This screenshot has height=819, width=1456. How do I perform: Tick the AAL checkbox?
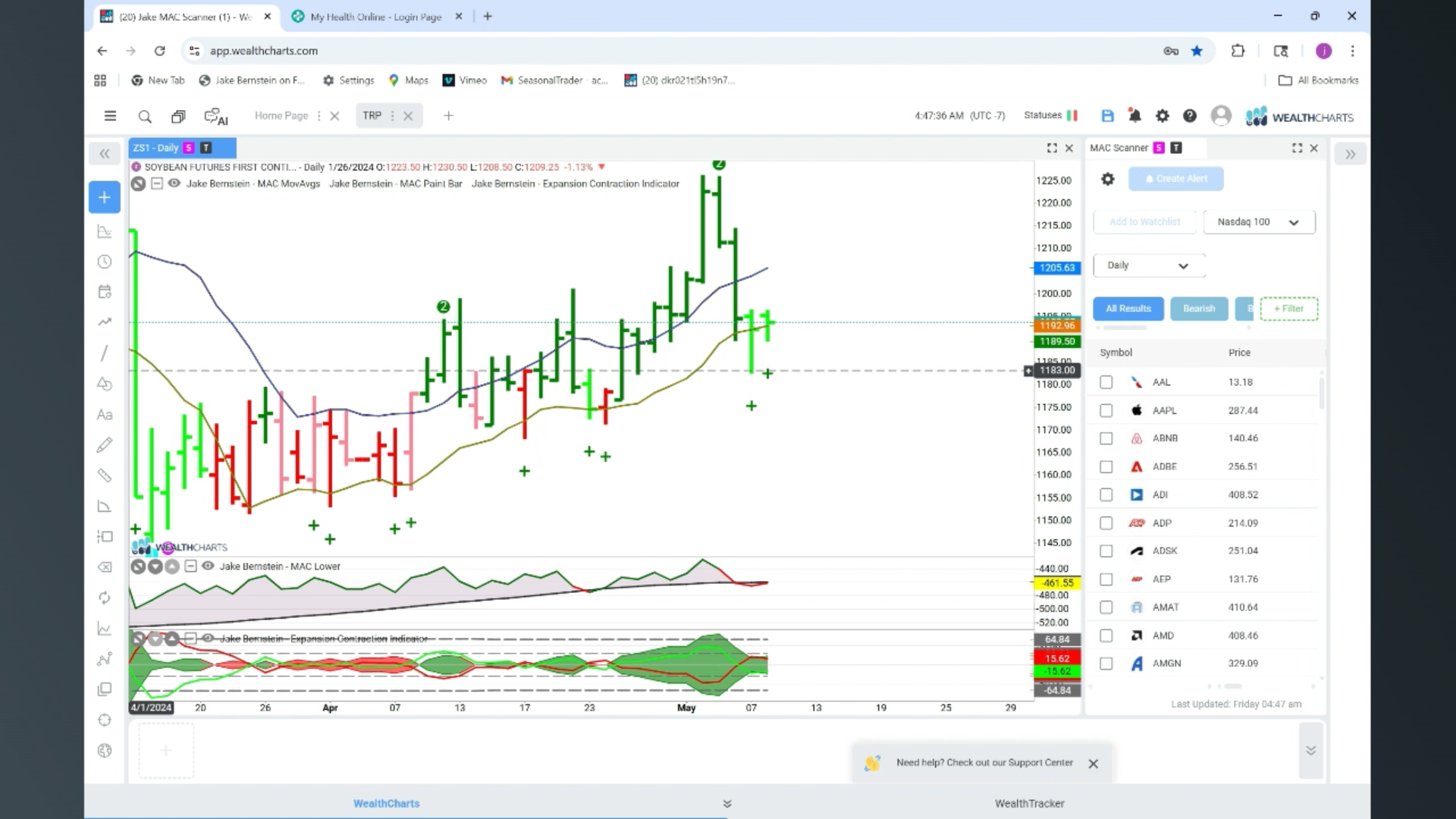1106,382
